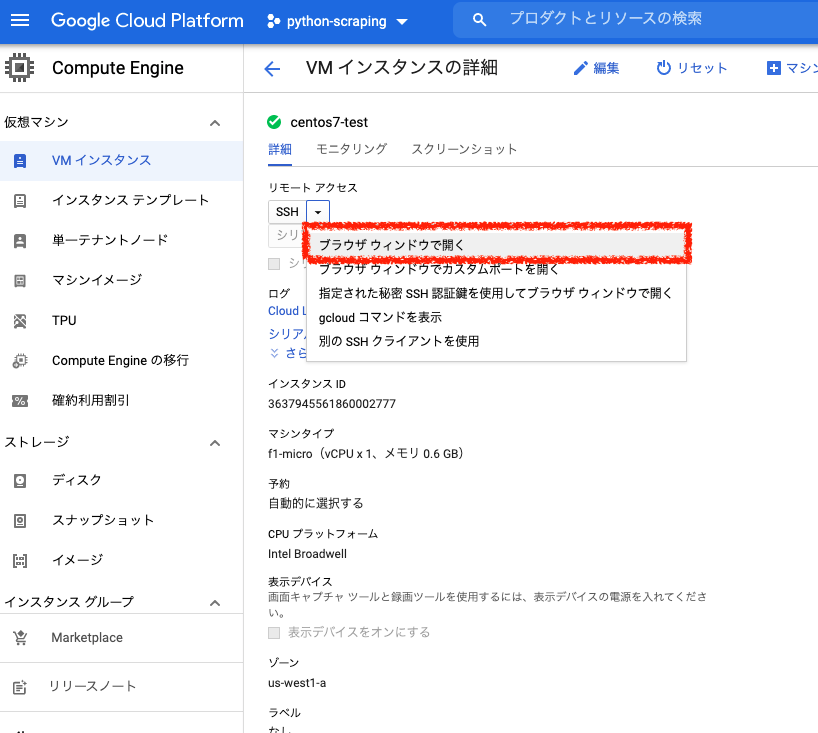Click the インスタンス テンプレート icon
Image resolution: width=818 pixels, height=733 pixels.
(x=20, y=201)
